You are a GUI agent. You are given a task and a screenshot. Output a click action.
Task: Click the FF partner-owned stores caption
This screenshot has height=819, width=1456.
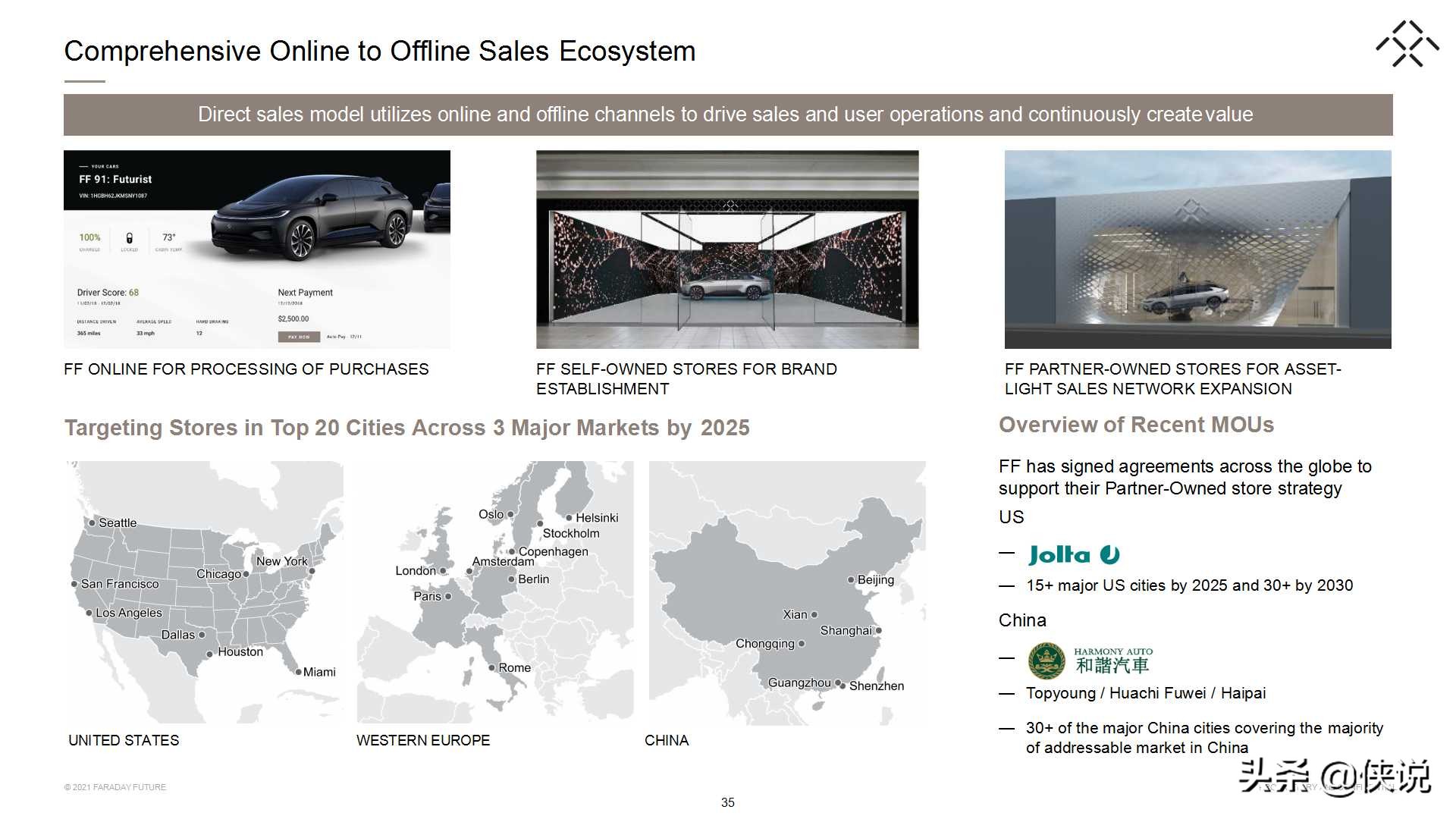1173,379
